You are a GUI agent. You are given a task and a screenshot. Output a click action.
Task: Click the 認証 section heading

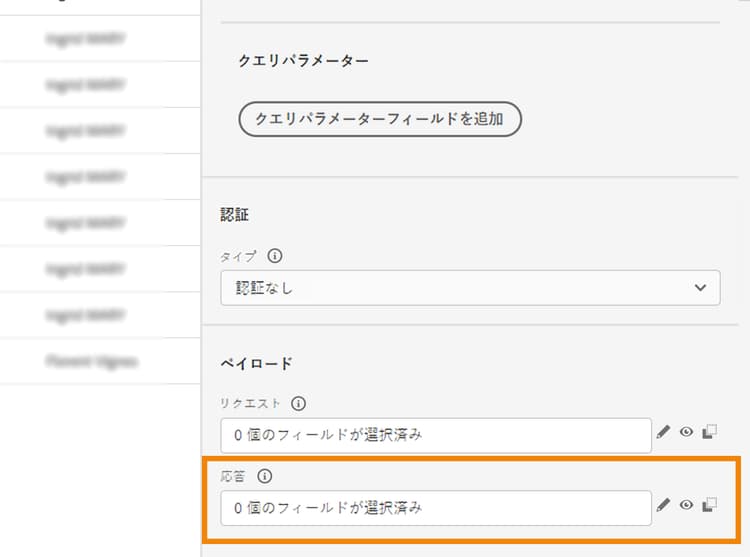coord(234,213)
